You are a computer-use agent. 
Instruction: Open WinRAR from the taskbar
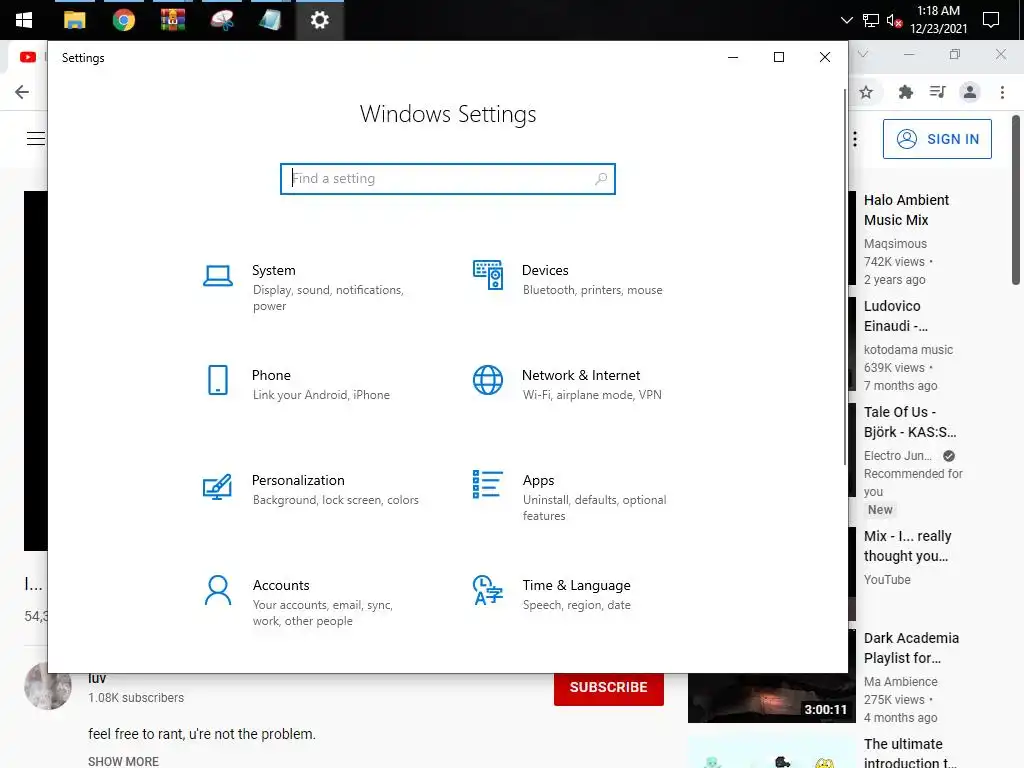coord(172,20)
